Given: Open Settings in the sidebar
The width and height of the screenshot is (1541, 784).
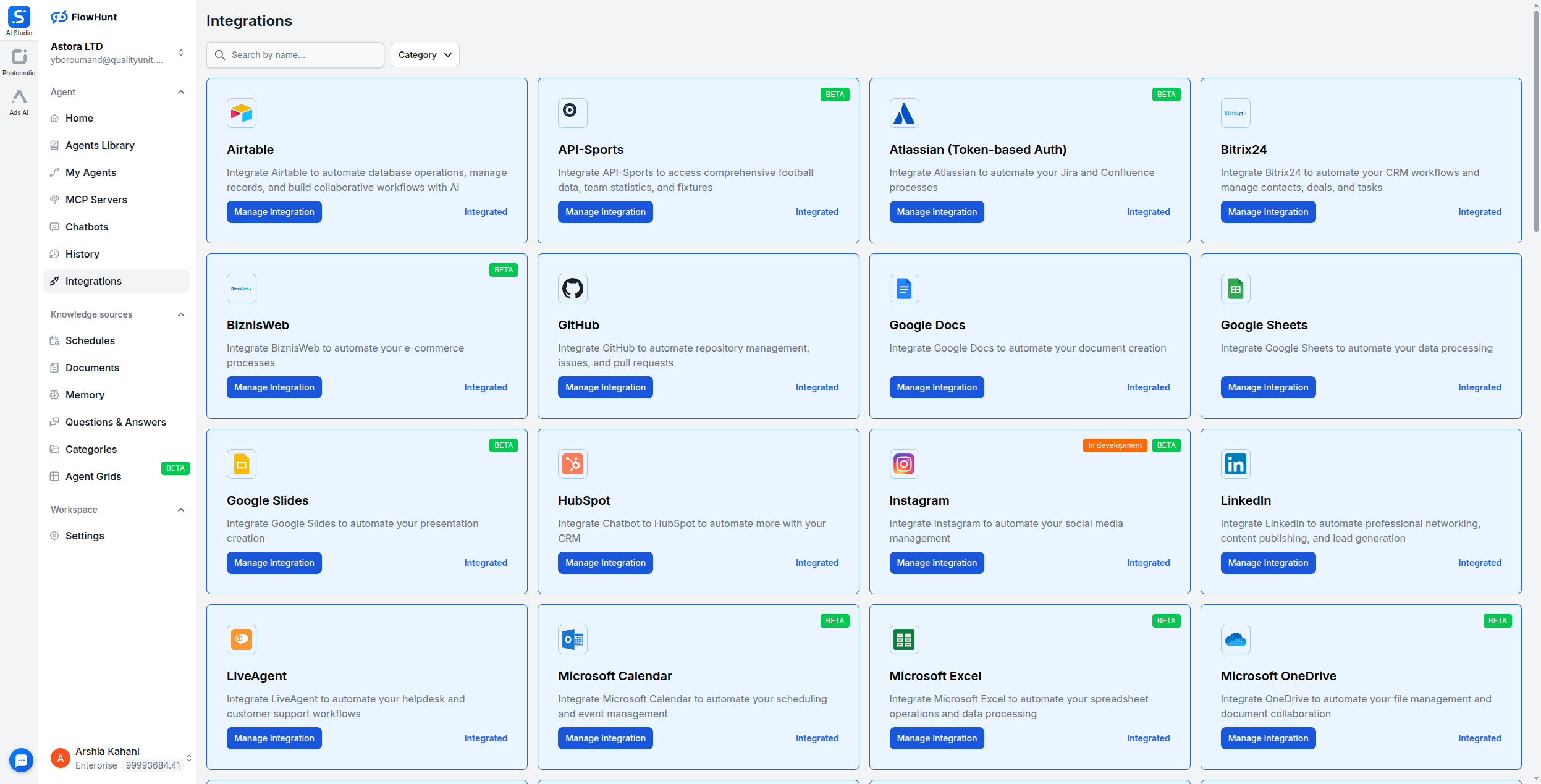Looking at the screenshot, I should coord(117,536).
